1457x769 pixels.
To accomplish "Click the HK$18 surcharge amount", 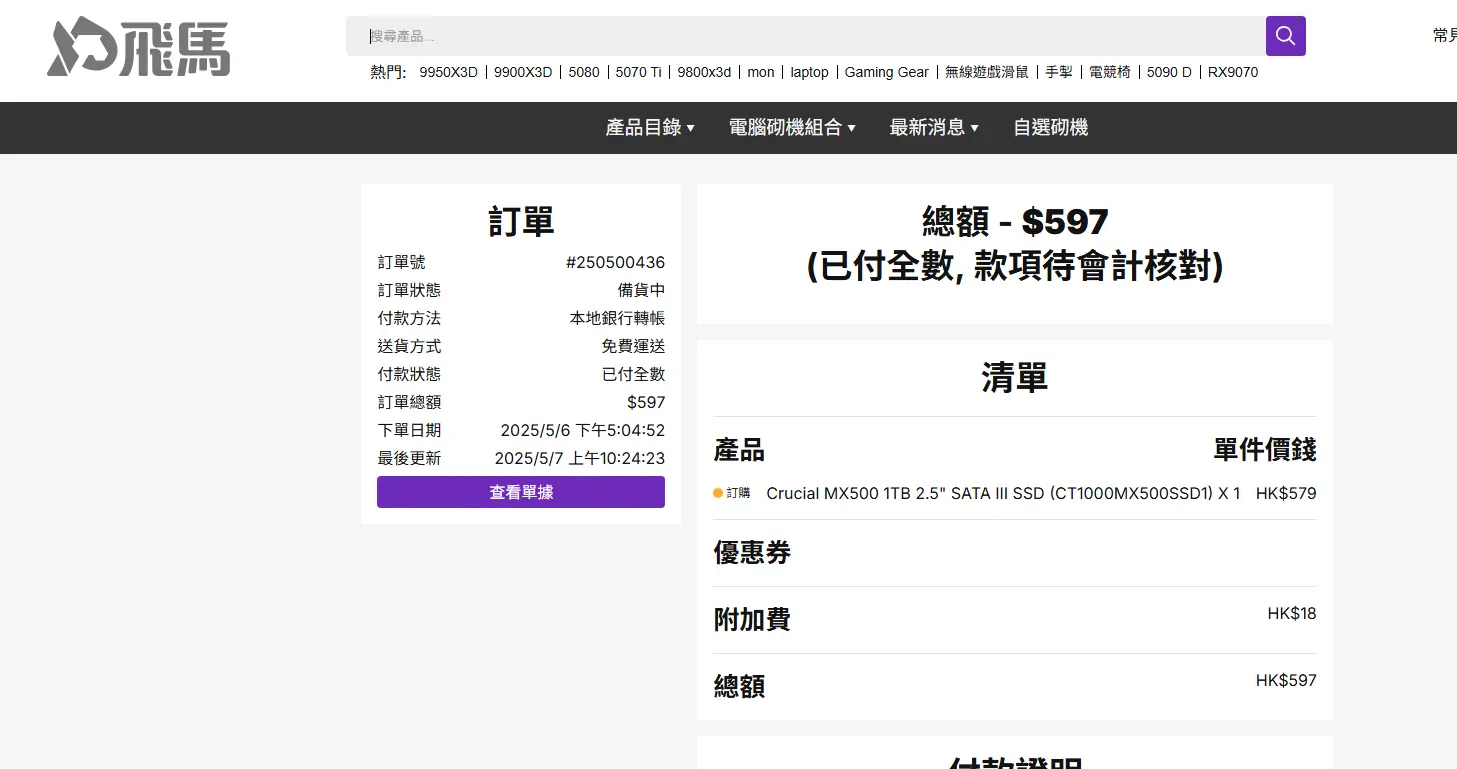I will coord(1292,613).
